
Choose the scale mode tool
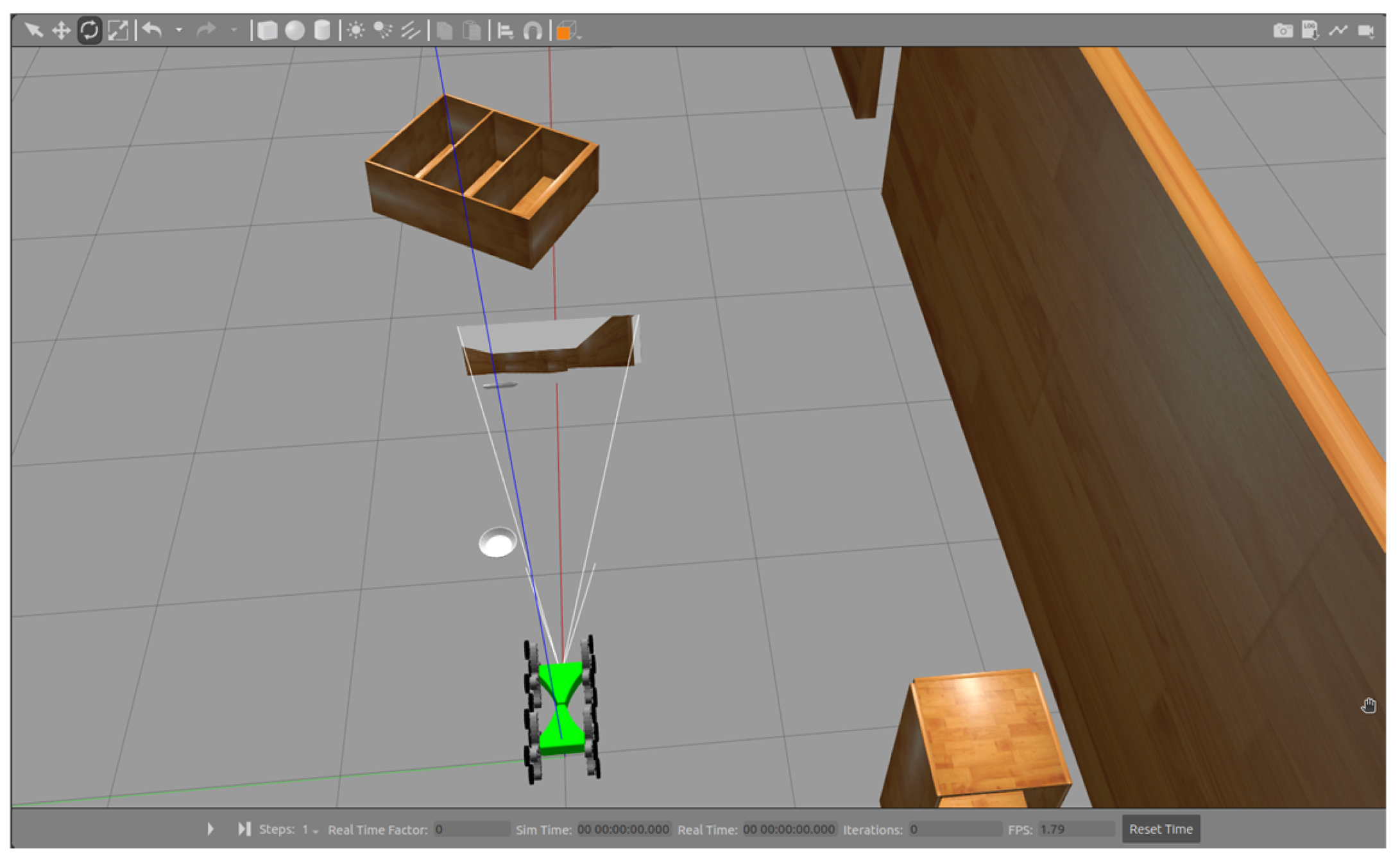pos(118,30)
